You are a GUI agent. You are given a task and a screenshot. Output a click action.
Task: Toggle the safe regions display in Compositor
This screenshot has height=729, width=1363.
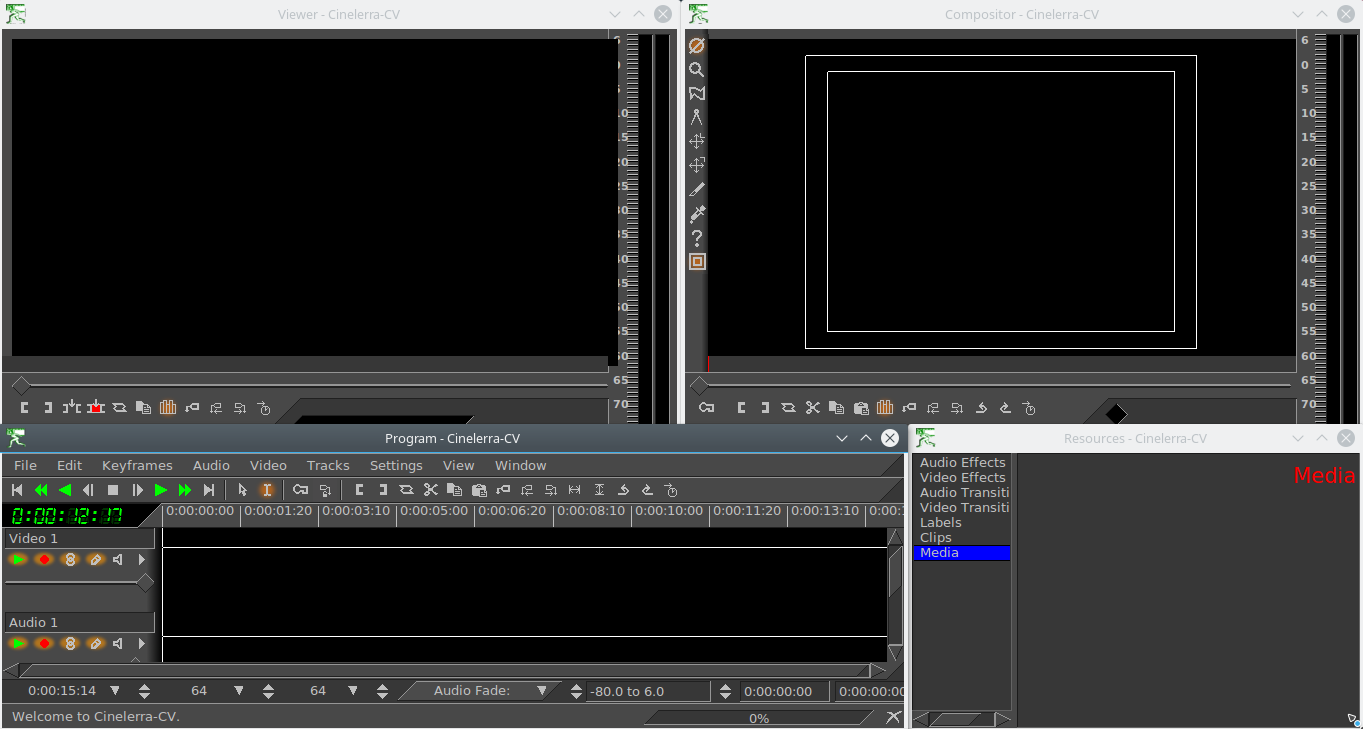697,262
